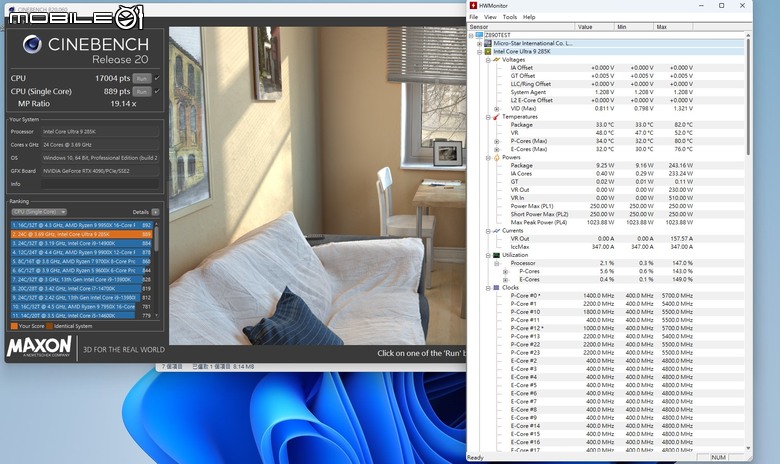
Task: Open the File menu in HWMonitor
Action: (474, 17)
